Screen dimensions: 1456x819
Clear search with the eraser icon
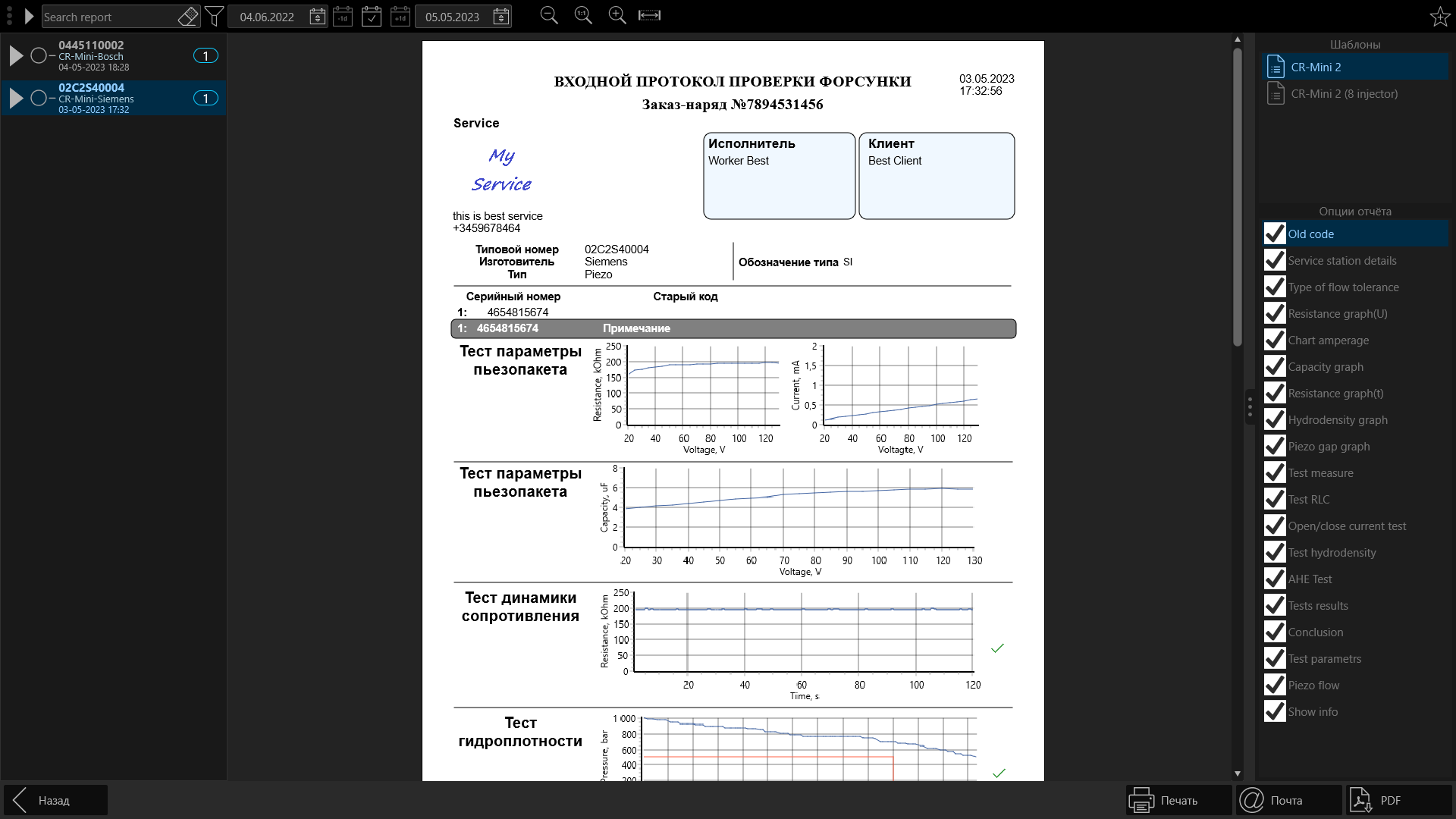pos(187,16)
